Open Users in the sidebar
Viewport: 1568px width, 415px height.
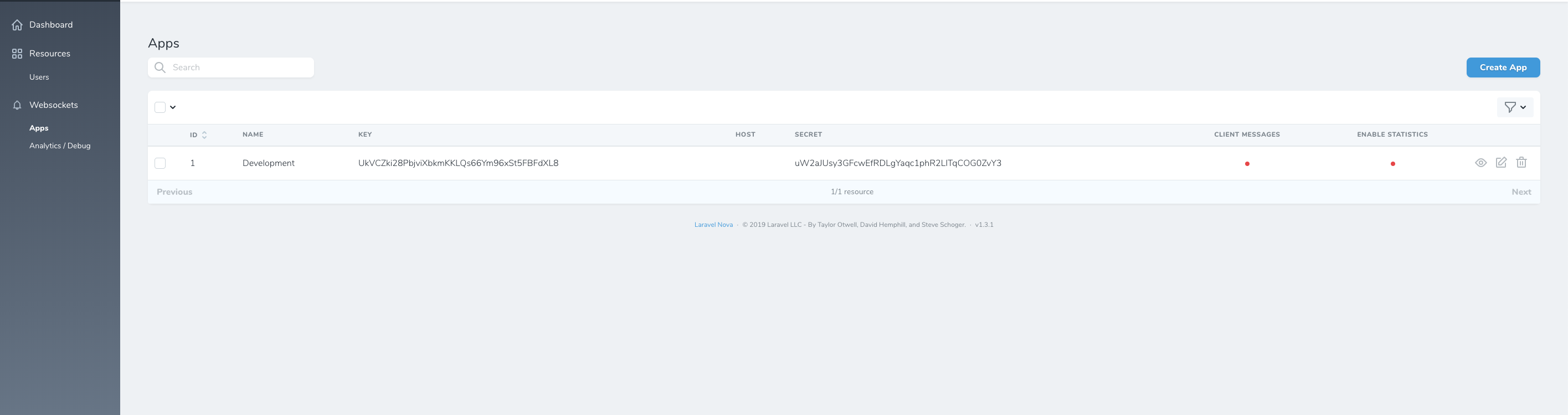39,77
